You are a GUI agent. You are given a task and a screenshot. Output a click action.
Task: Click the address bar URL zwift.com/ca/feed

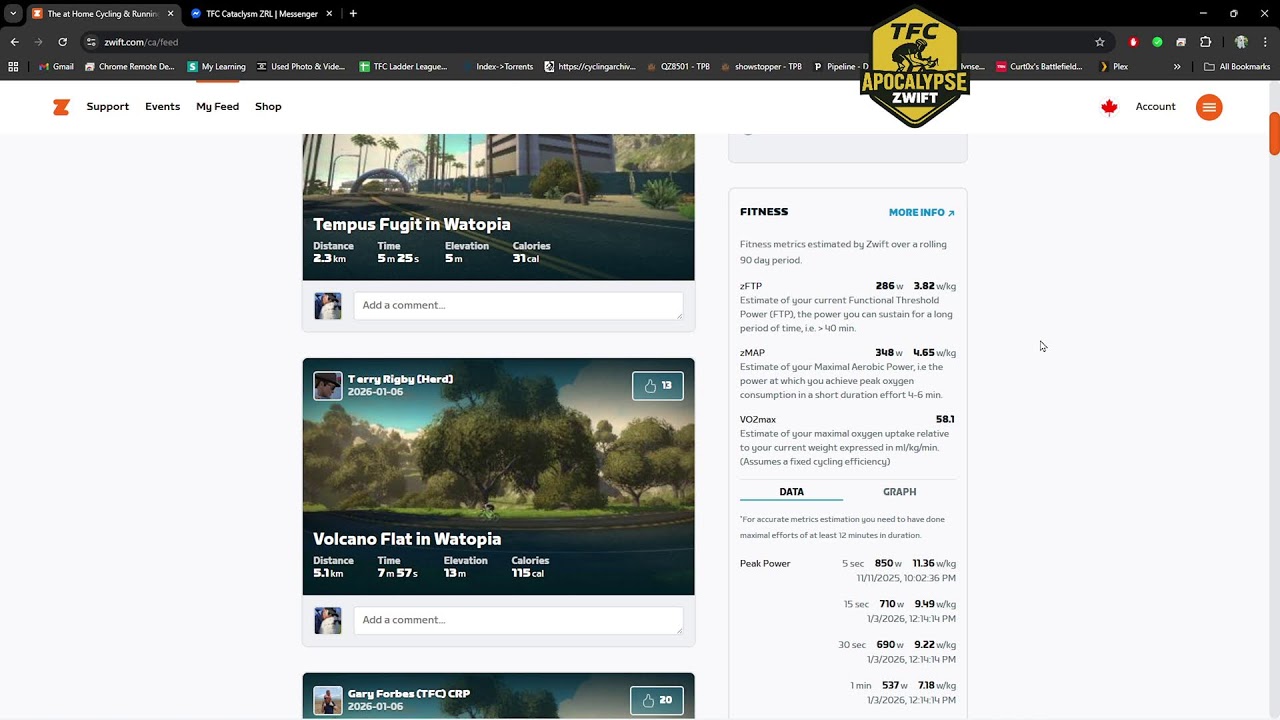coord(141,42)
